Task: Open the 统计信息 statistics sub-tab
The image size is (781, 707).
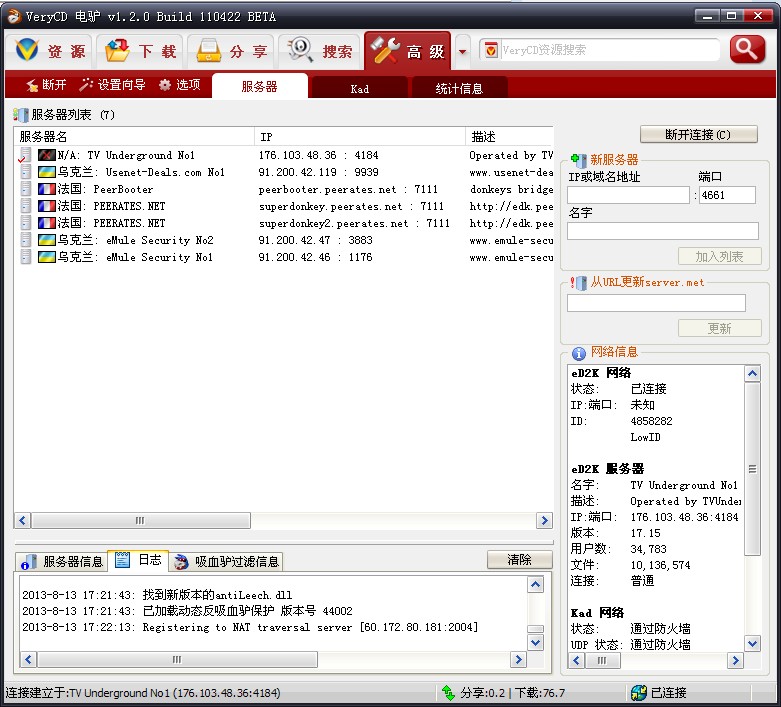Action: tap(459, 88)
